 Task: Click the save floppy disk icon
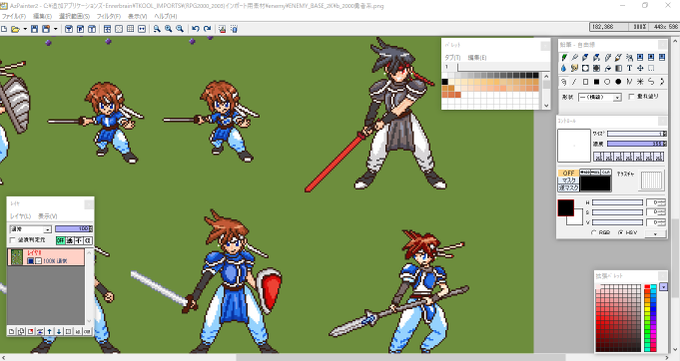tap(34, 29)
